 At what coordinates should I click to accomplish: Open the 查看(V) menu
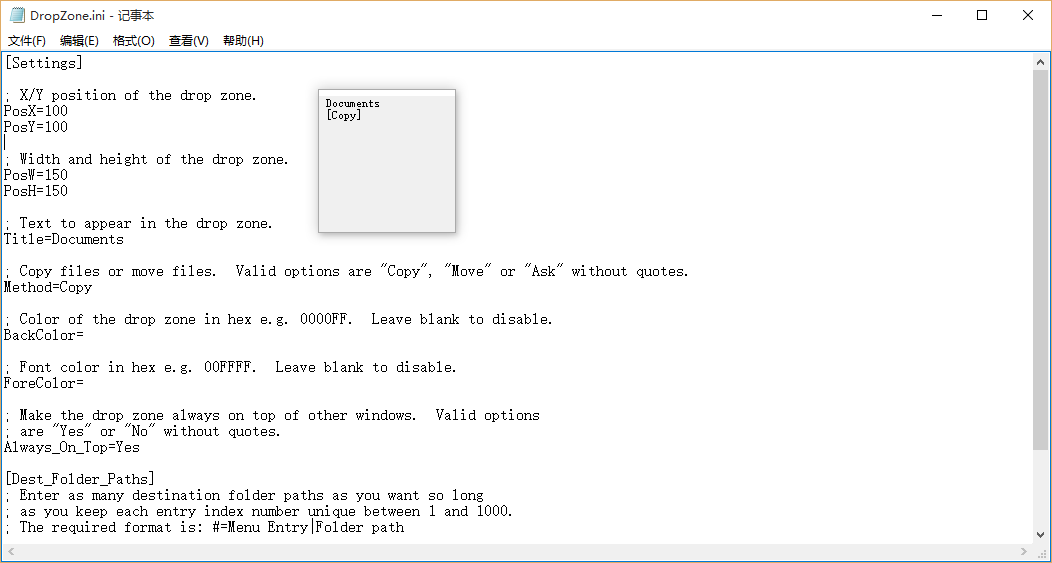click(189, 41)
